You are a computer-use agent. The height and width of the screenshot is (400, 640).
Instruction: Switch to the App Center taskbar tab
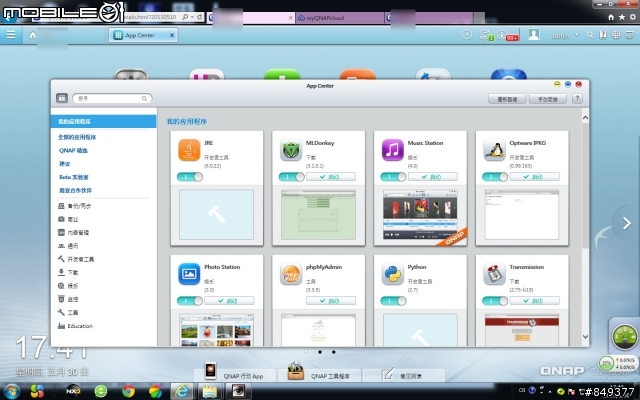coord(143,35)
